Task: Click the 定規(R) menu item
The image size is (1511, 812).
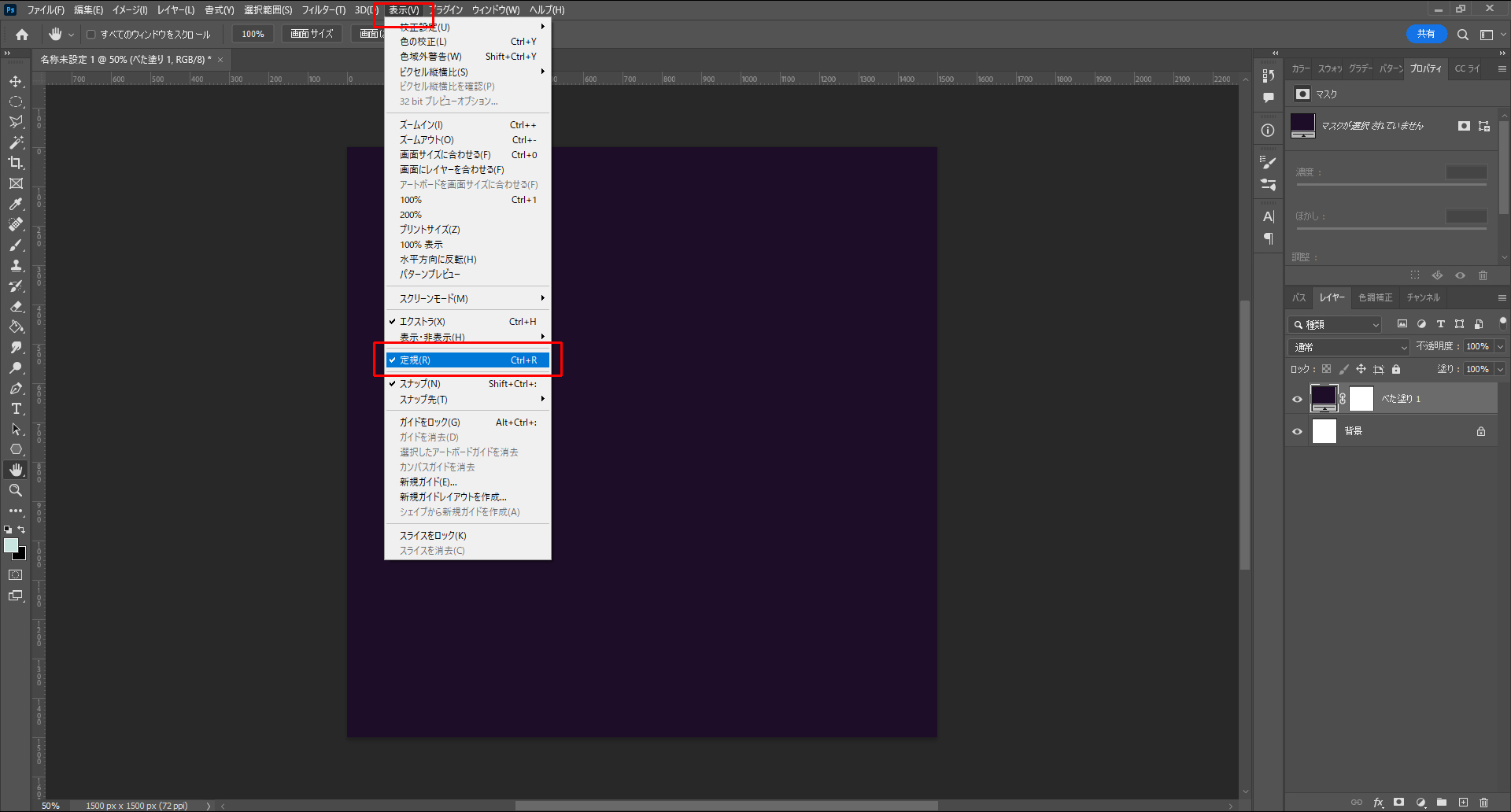Action: click(x=467, y=360)
